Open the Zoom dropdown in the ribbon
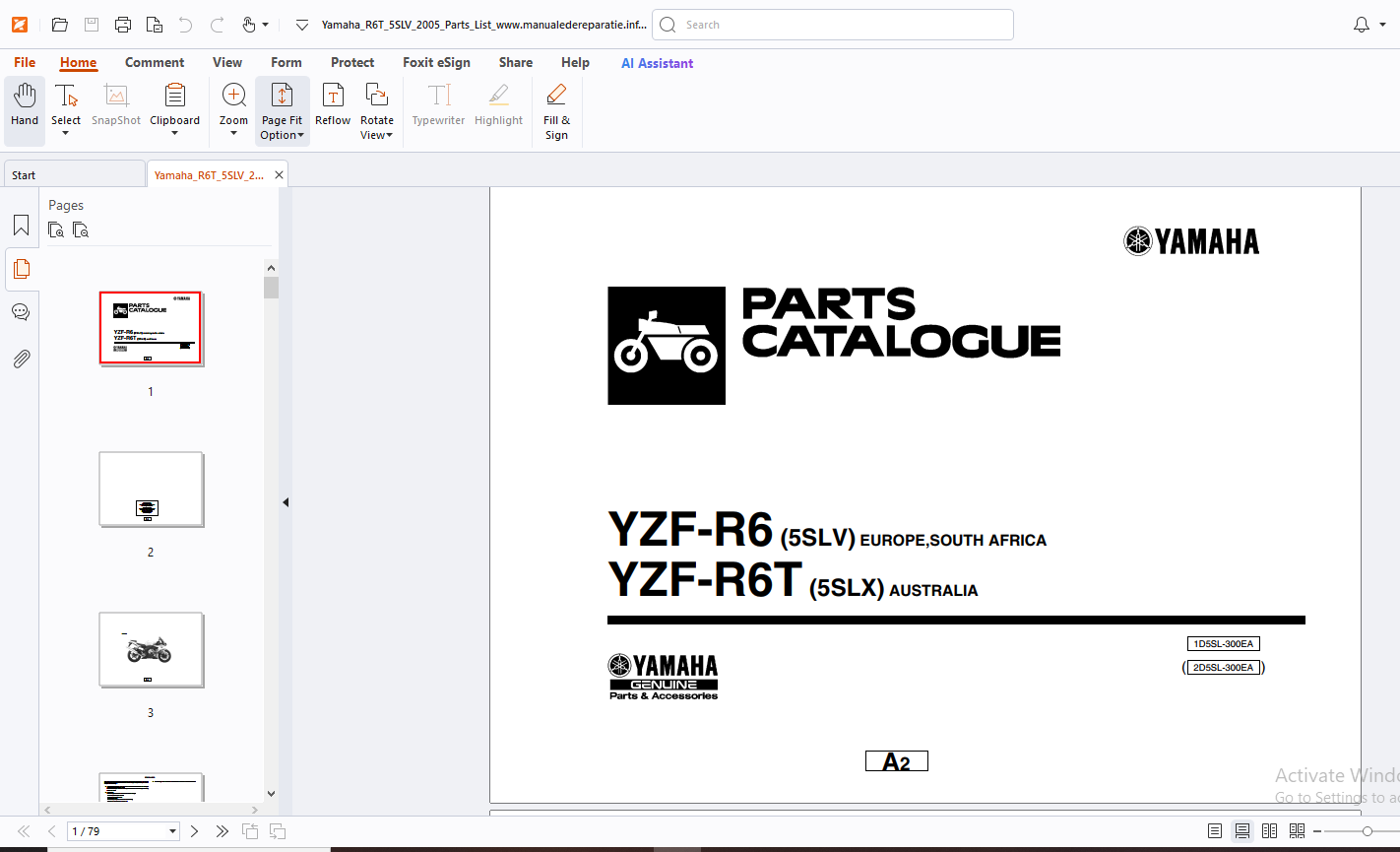1400x852 pixels. pos(233,134)
